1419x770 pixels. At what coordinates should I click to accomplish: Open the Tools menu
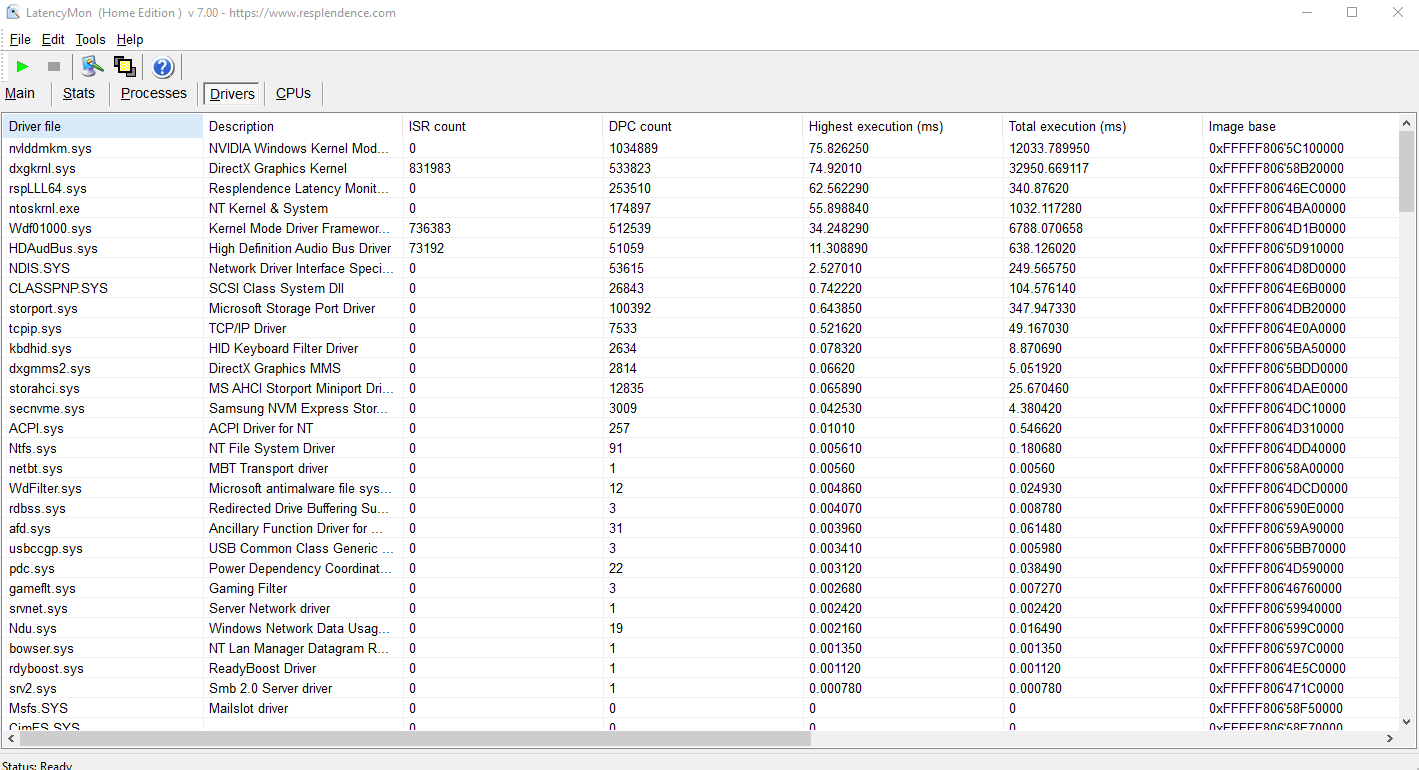click(x=90, y=40)
